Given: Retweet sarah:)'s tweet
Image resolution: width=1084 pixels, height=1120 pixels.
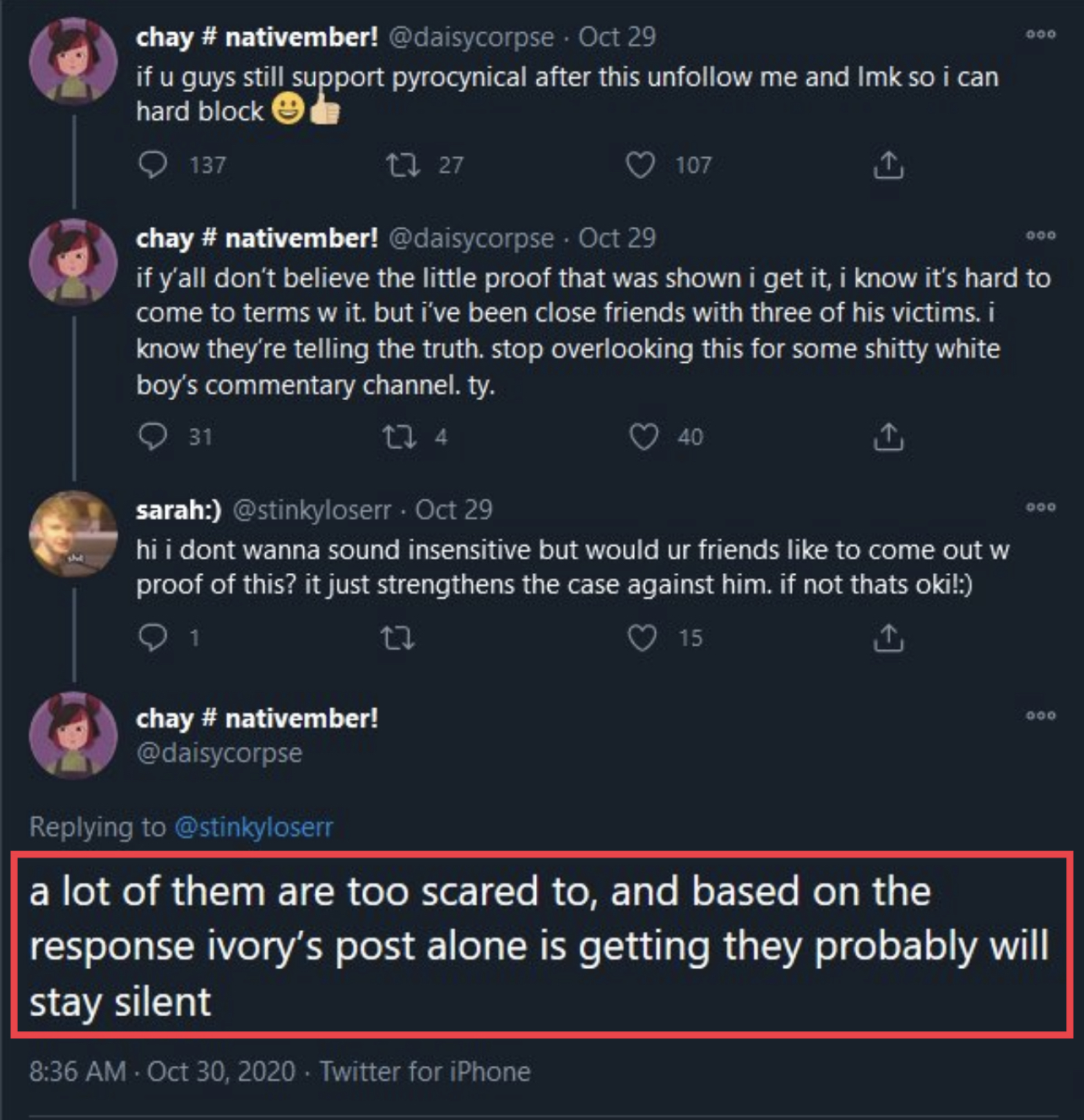Looking at the screenshot, I should pos(398,638).
